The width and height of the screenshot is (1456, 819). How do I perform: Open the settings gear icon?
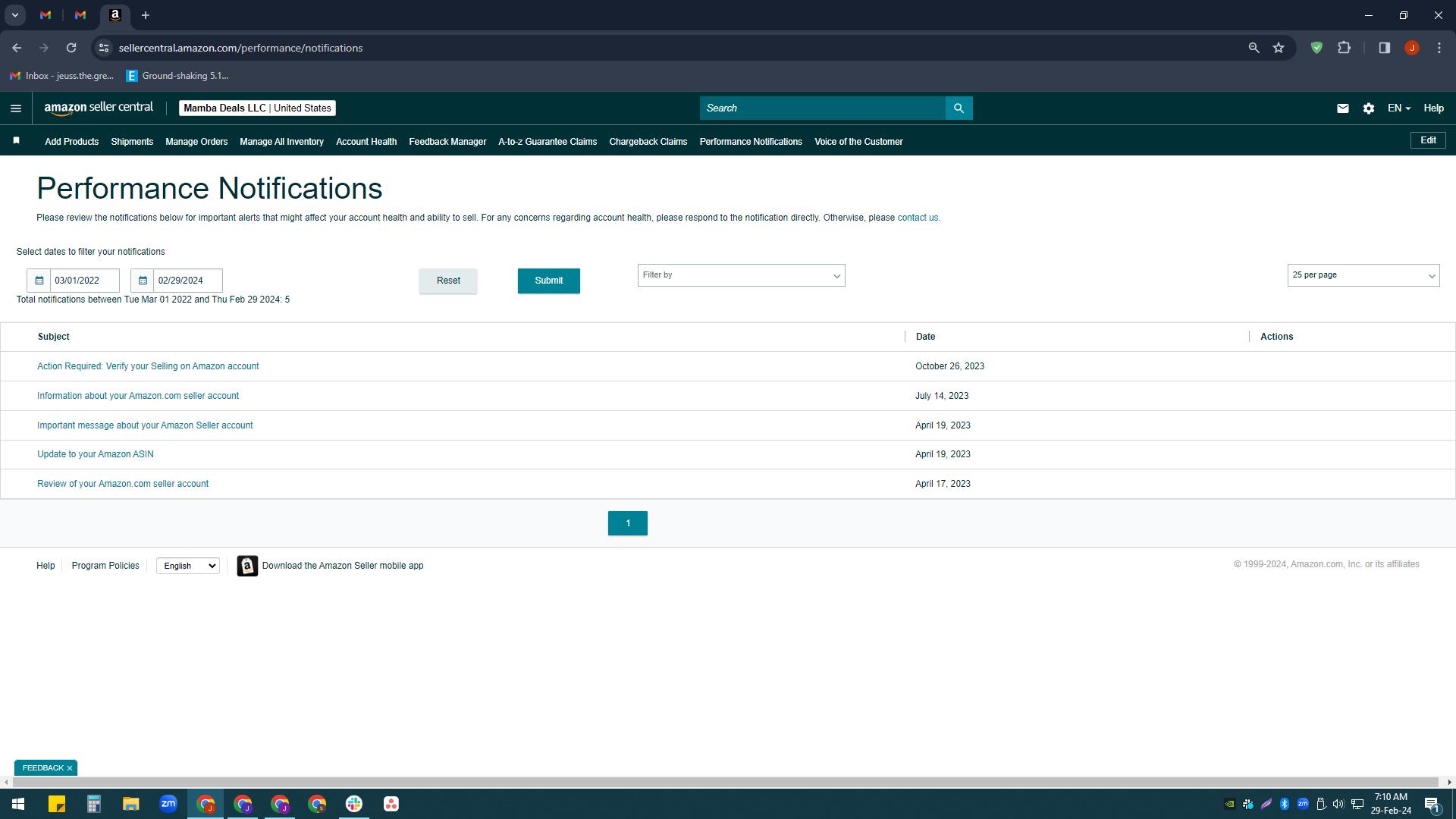tap(1368, 108)
